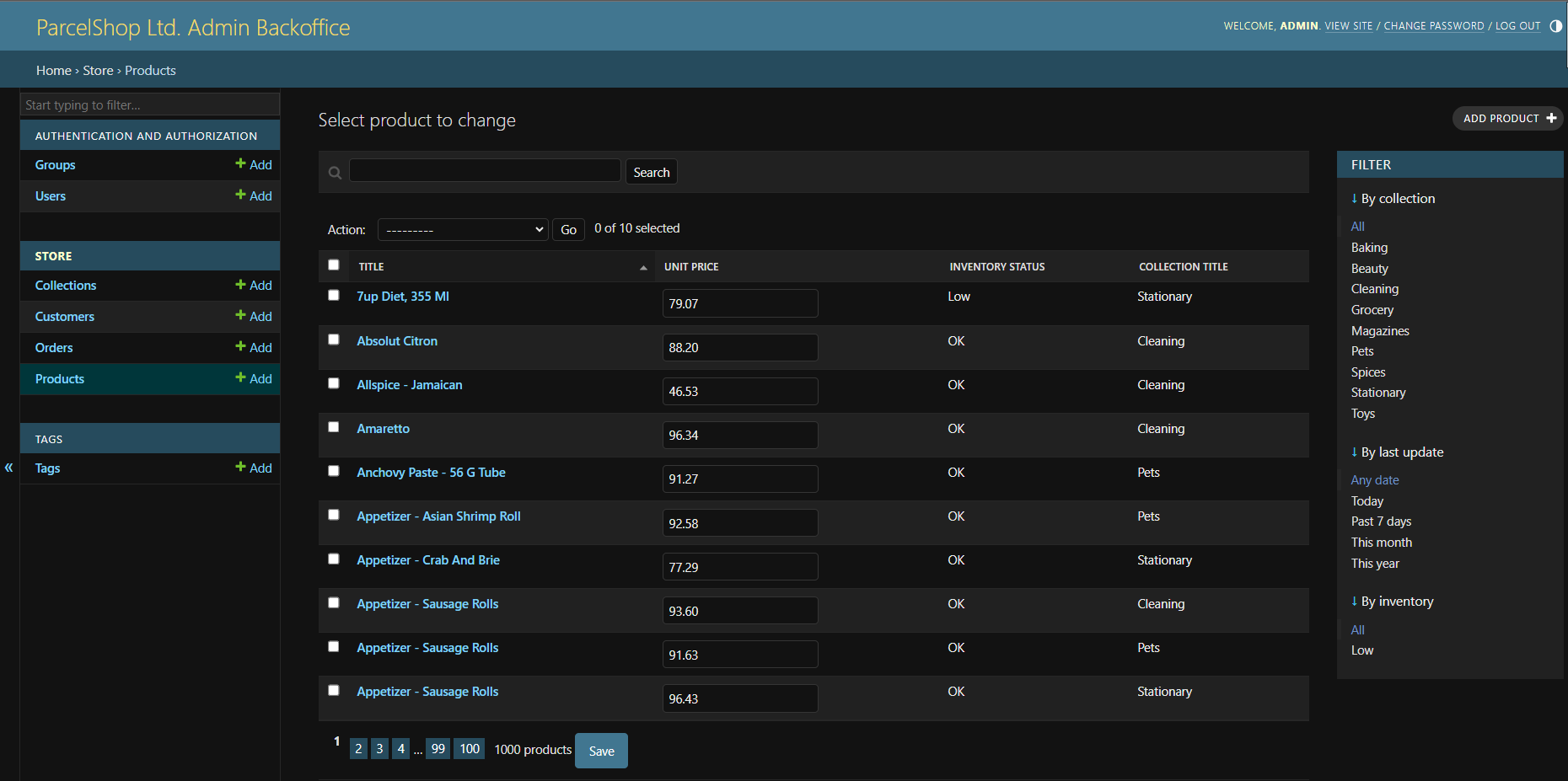Check the Asian Shrimp Roll row checkbox
This screenshot has height=781, width=1568.
click(x=334, y=515)
